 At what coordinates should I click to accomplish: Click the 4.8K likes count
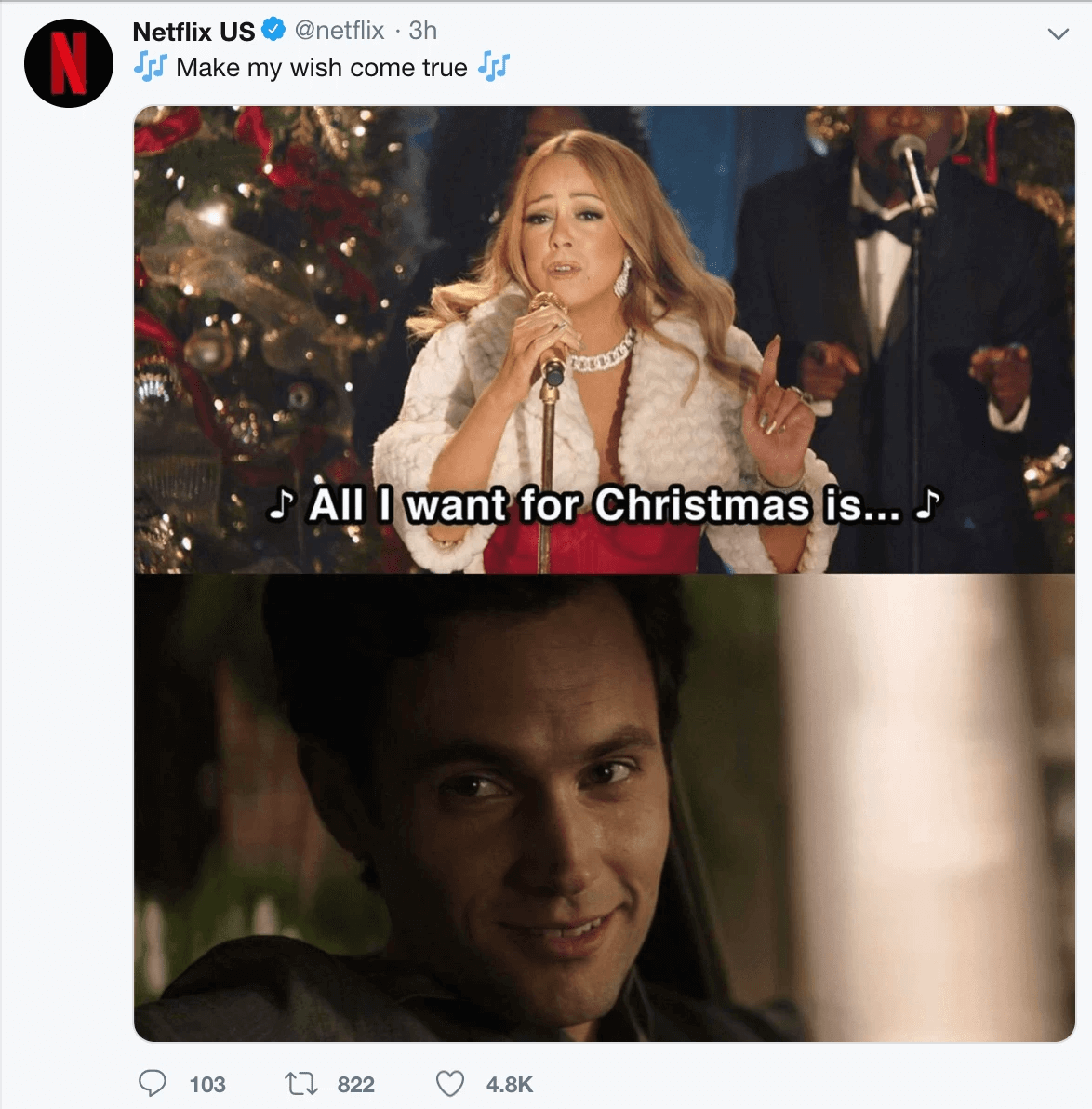[509, 1084]
